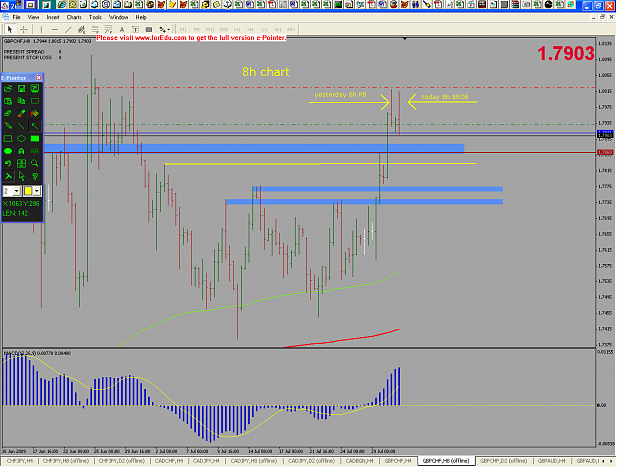Select the filled green rectangle tool in e-Pointer
Viewport: 625px width, 467px height.
35,139
